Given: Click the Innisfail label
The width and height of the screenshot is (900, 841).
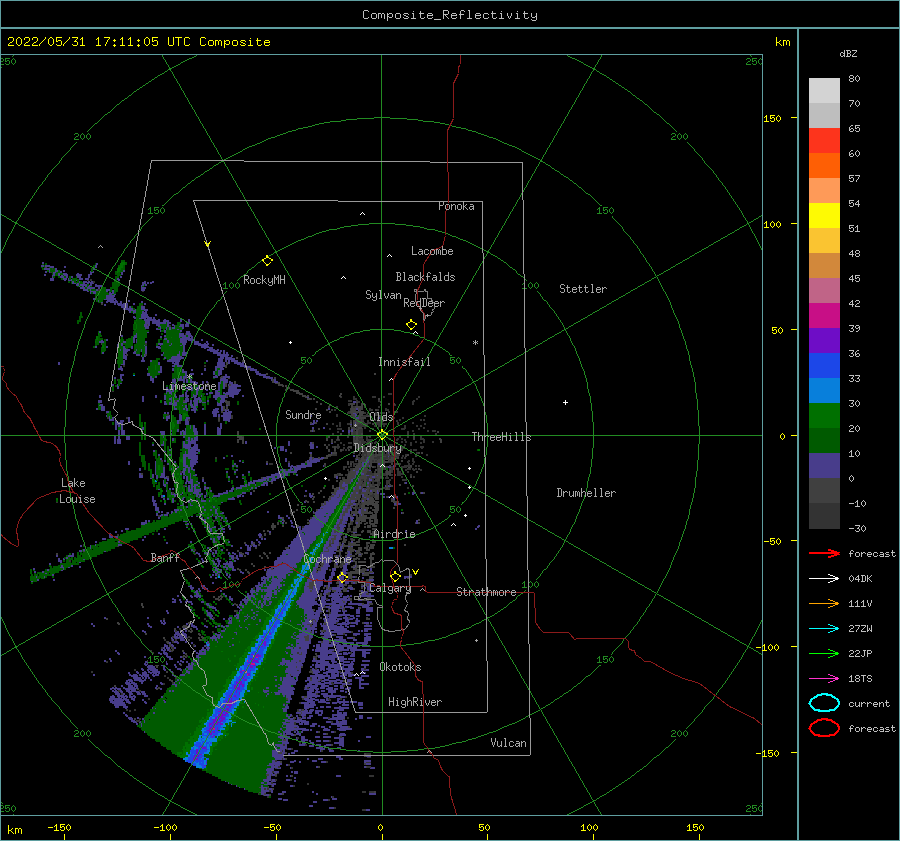Looking at the screenshot, I should [x=404, y=362].
